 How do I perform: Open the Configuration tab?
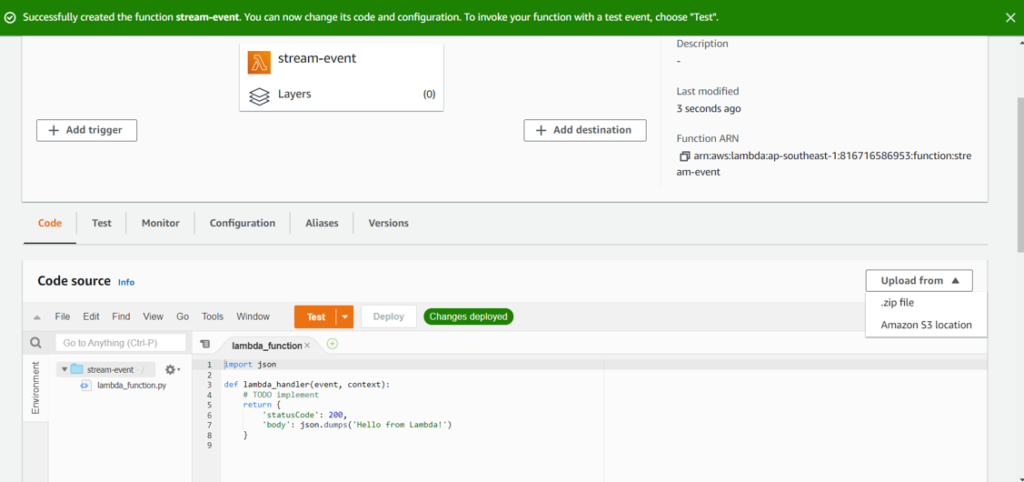pos(242,223)
